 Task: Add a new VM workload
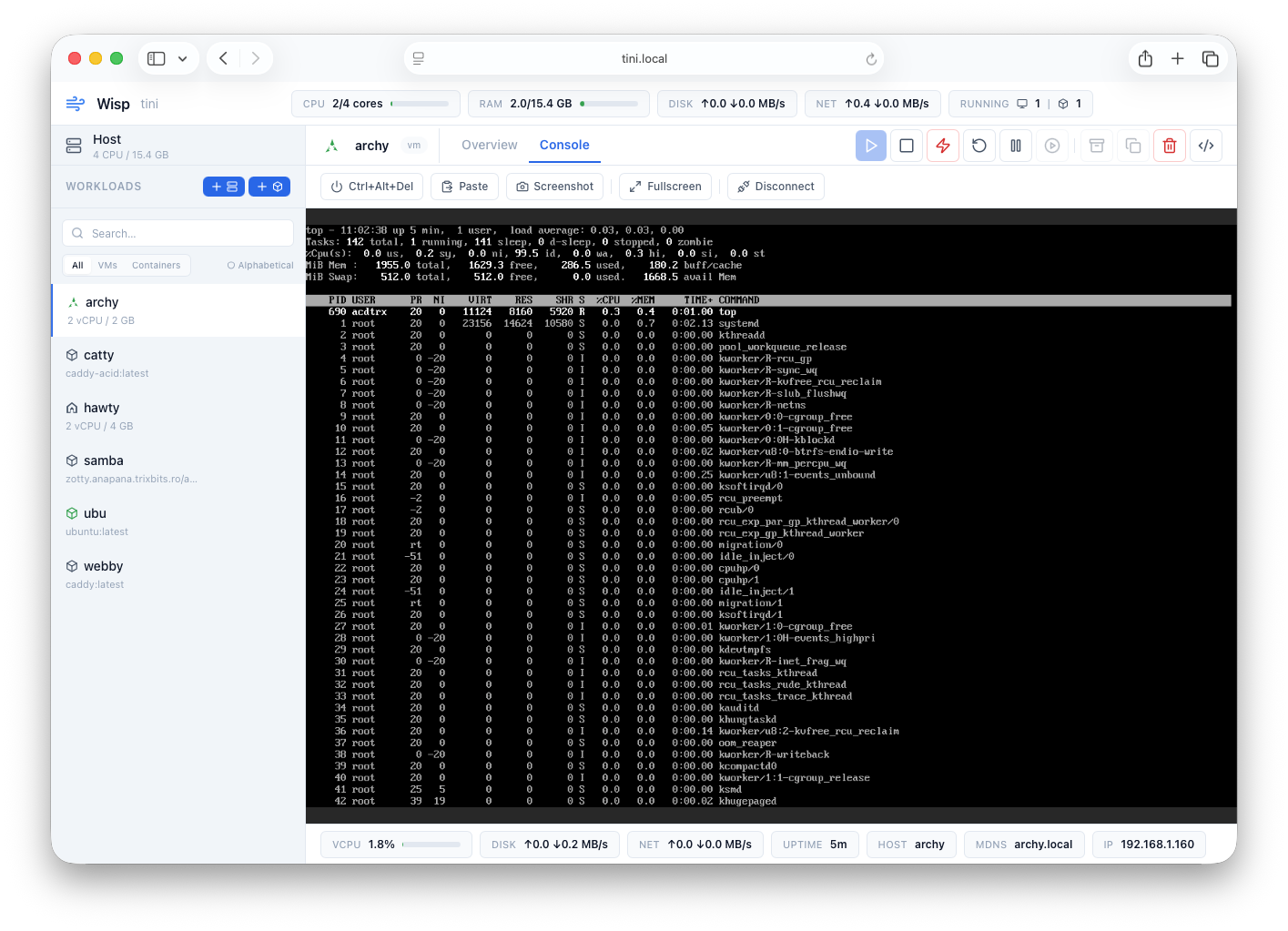click(x=224, y=187)
